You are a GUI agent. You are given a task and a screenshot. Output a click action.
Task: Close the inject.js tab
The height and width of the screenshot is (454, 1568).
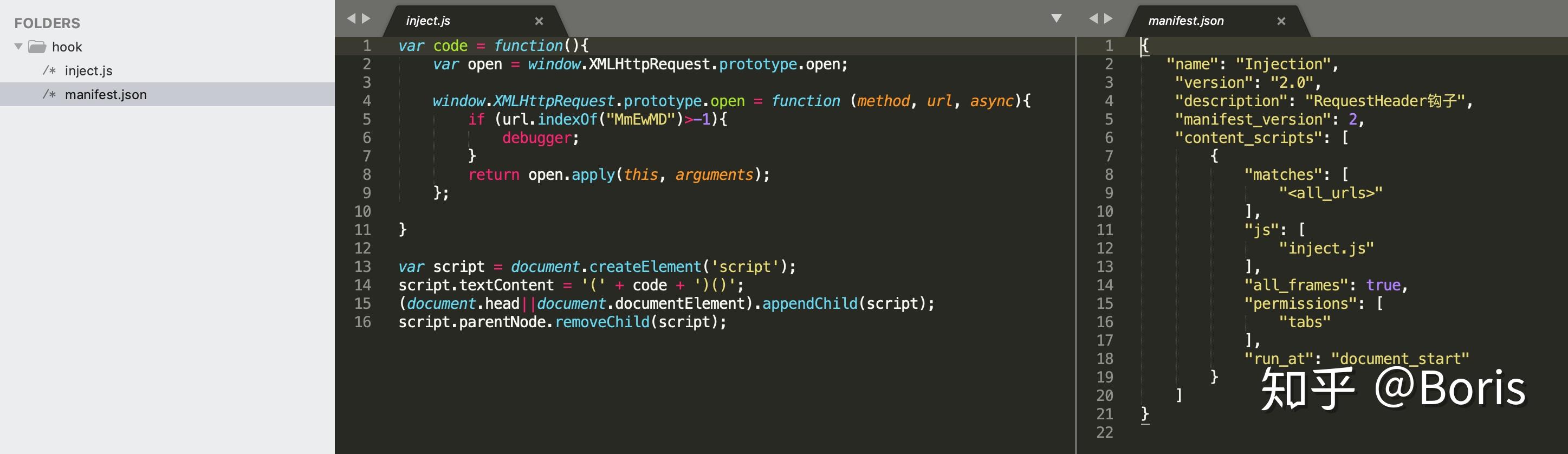pos(539,21)
